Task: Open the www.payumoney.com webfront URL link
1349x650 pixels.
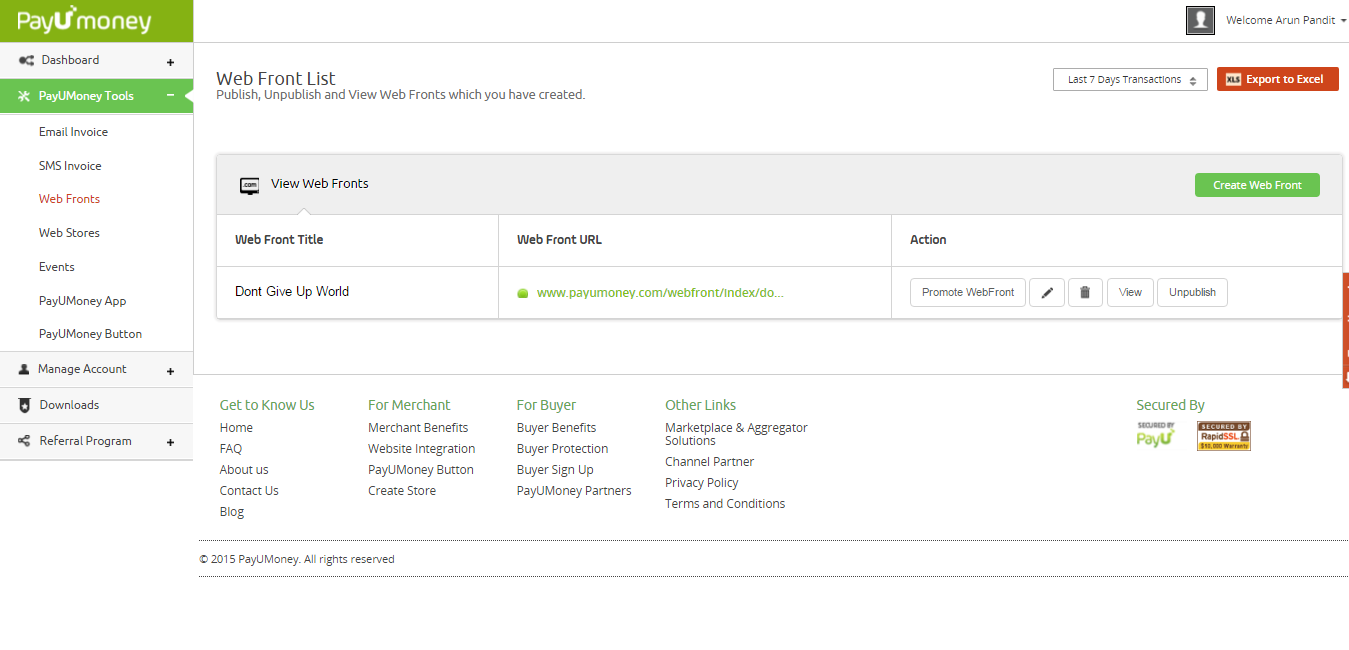Action: [660, 293]
